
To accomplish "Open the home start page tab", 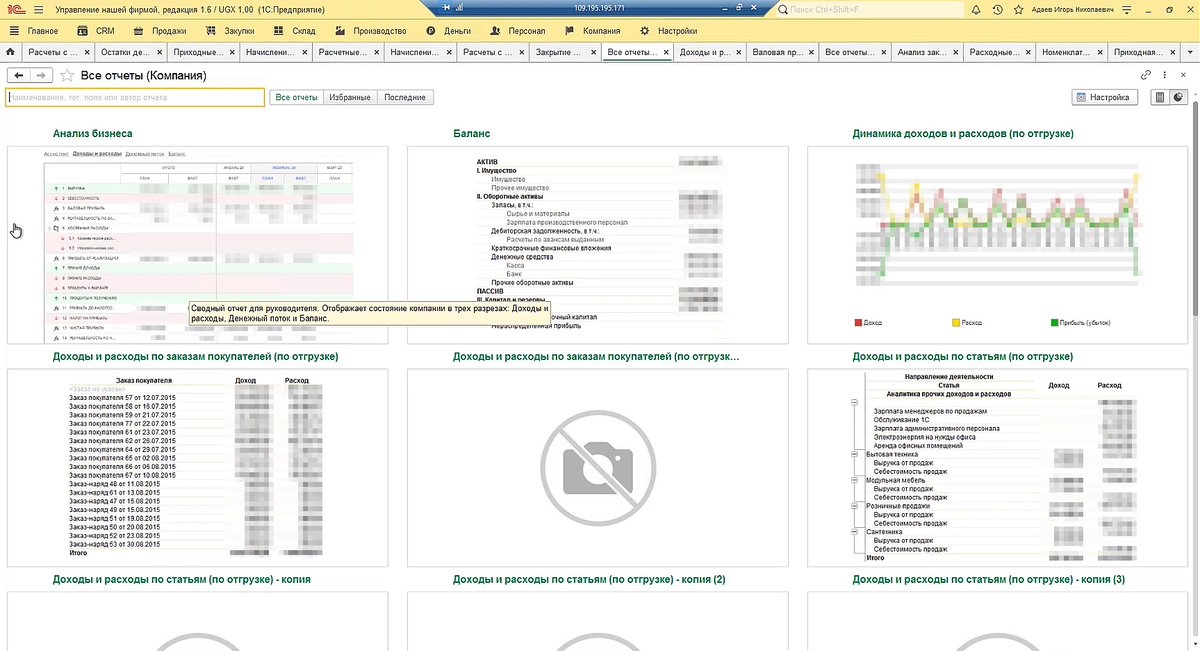I will (10, 52).
